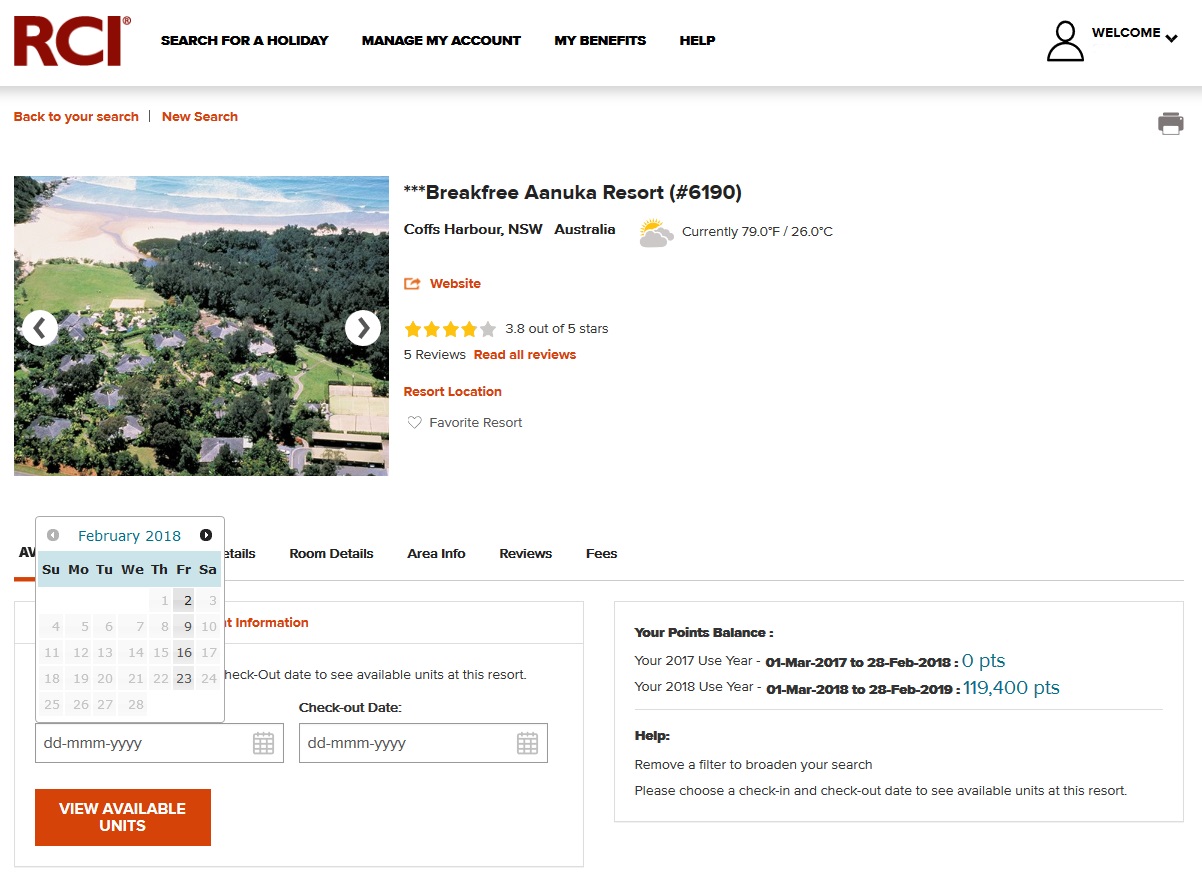Open Manage My Account menu
The width and height of the screenshot is (1202, 878).
(441, 41)
